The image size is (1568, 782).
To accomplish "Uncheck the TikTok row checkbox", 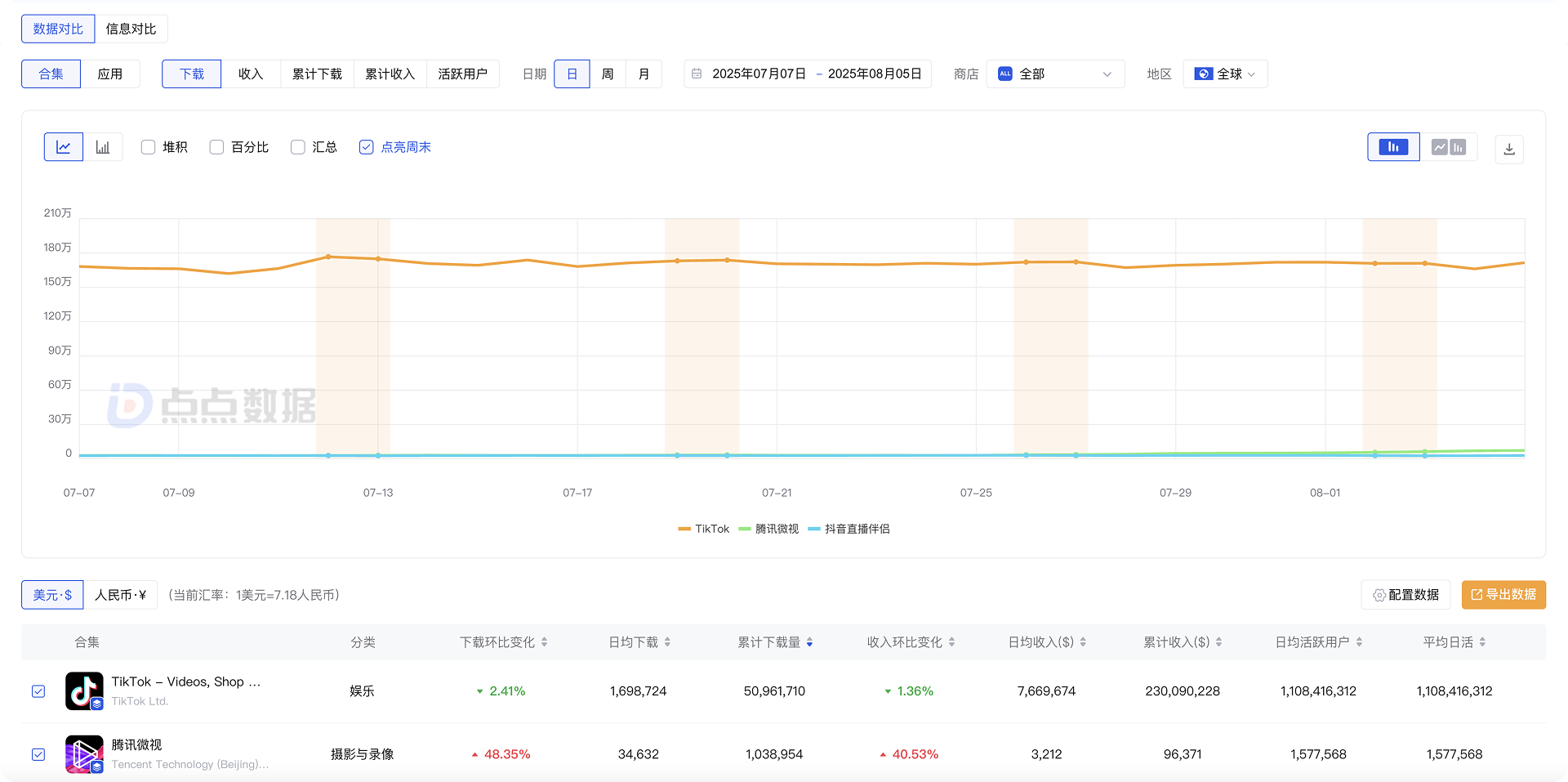I will (x=38, y=691).
